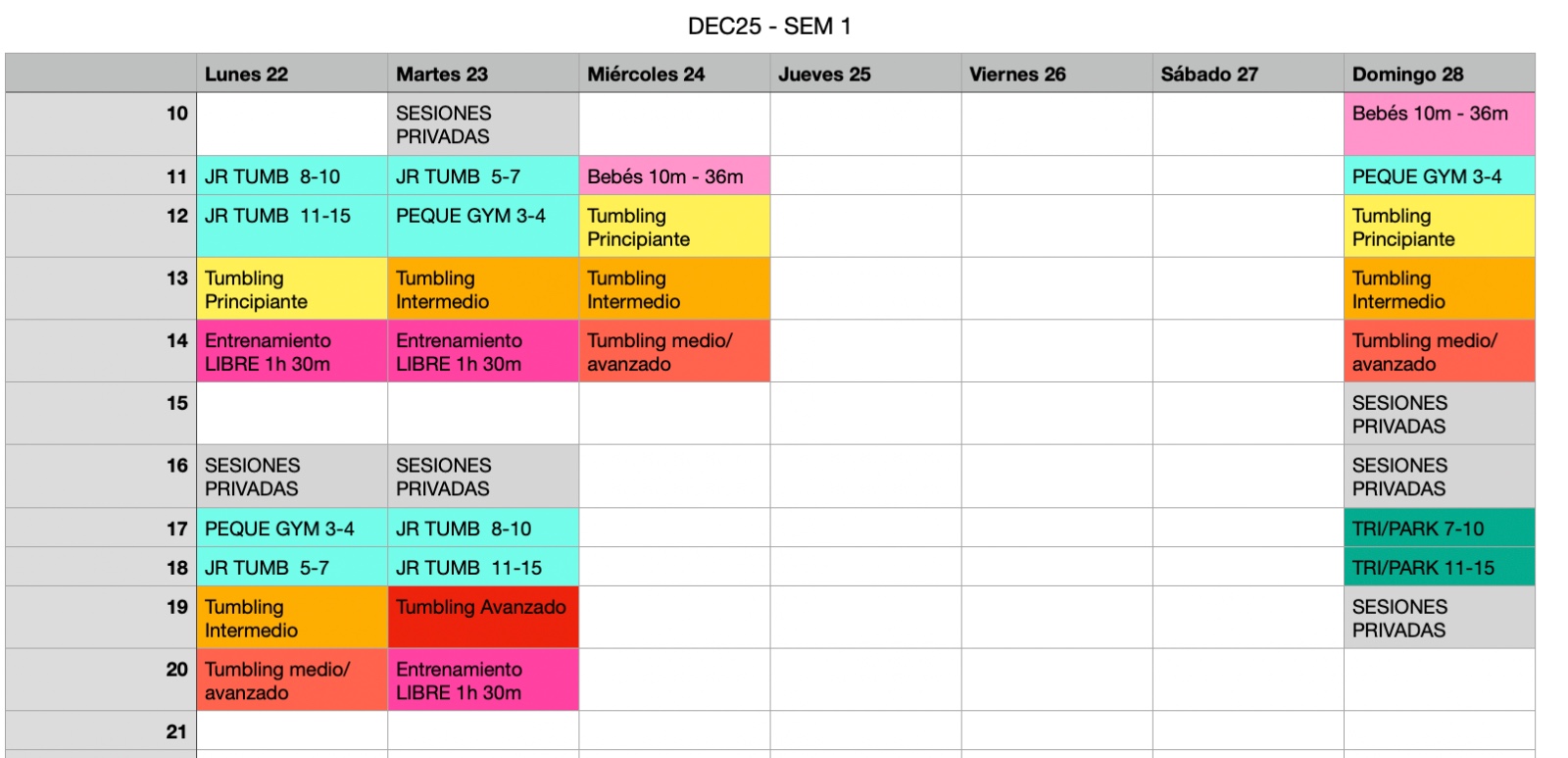
Task: Click the hour 21 row header
Action: coord(101,732)
